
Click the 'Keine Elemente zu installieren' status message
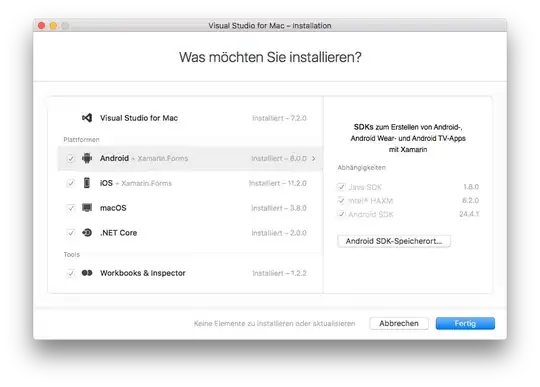274,323
